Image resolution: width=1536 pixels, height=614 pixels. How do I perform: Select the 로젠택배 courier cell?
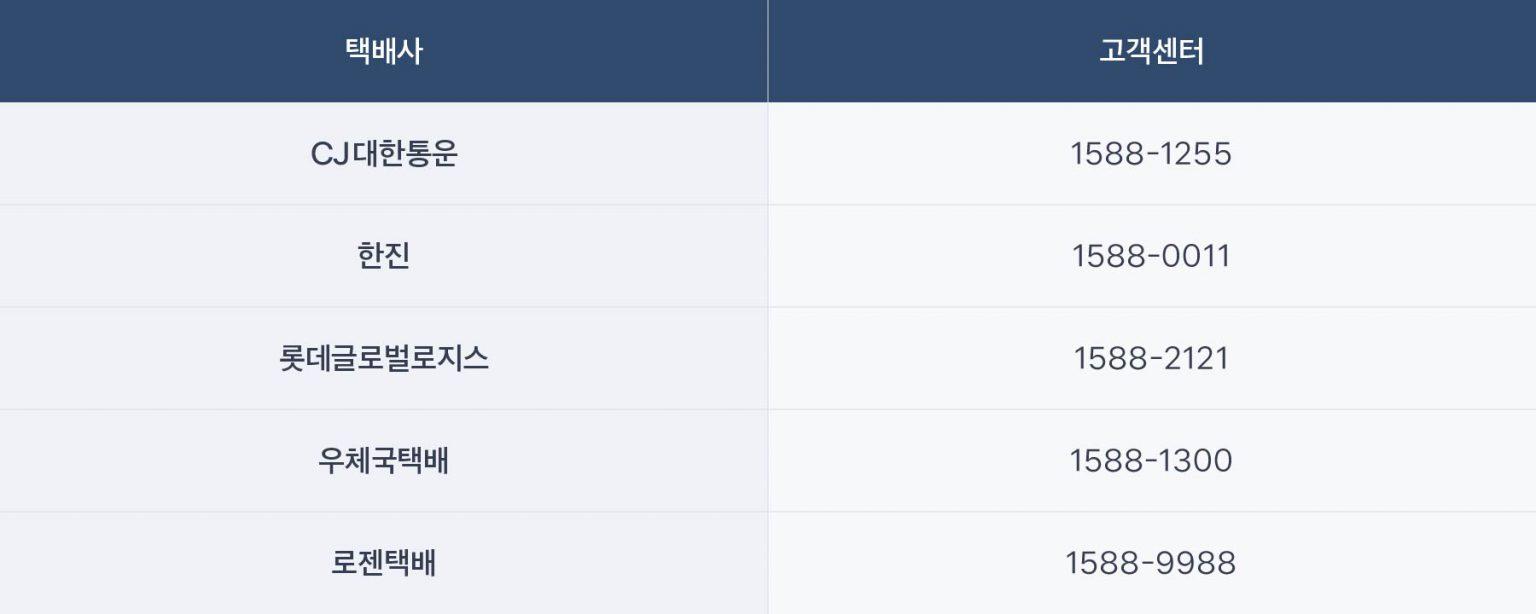[384, 563]
